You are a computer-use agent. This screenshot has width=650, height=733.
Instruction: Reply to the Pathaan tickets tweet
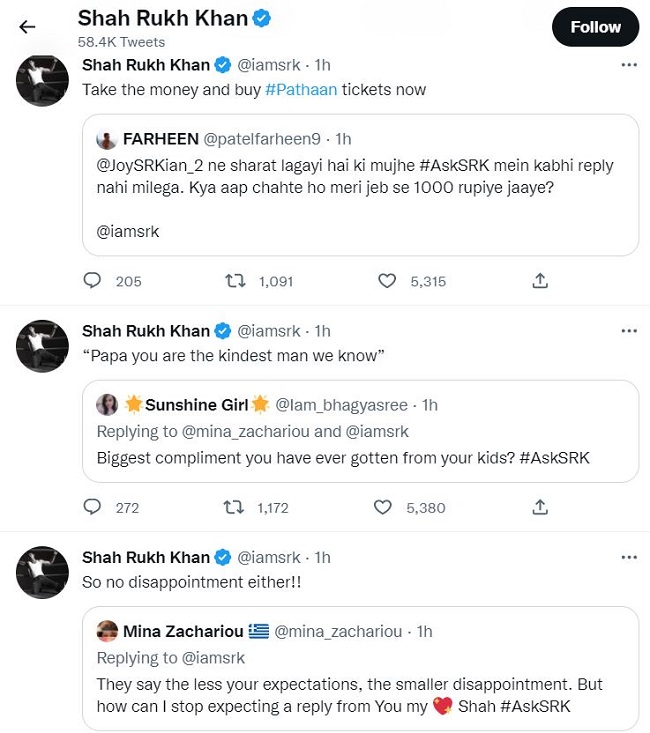(93, 281)
